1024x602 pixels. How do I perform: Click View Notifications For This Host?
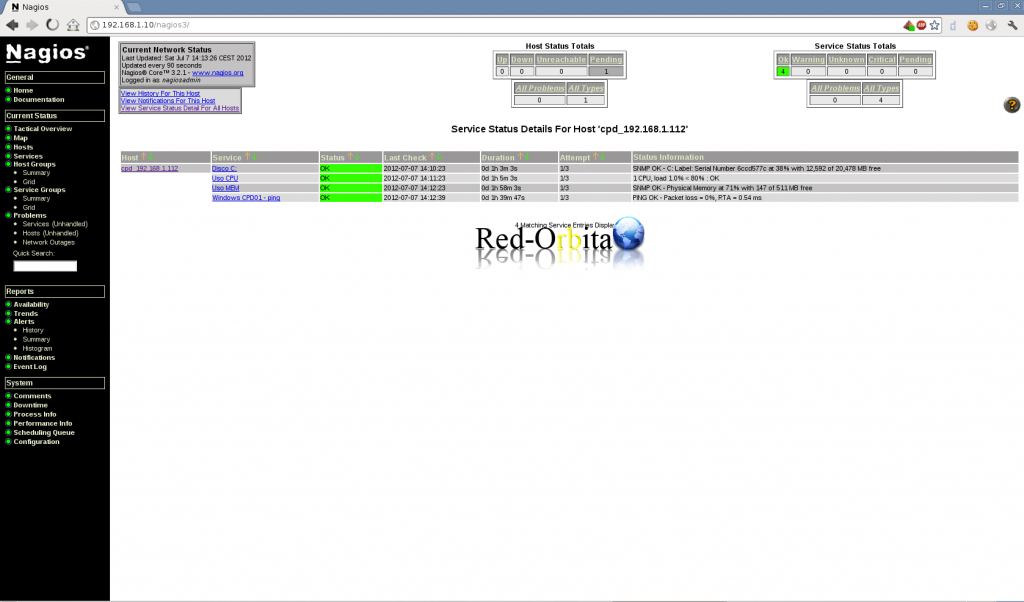click(167, 101)
